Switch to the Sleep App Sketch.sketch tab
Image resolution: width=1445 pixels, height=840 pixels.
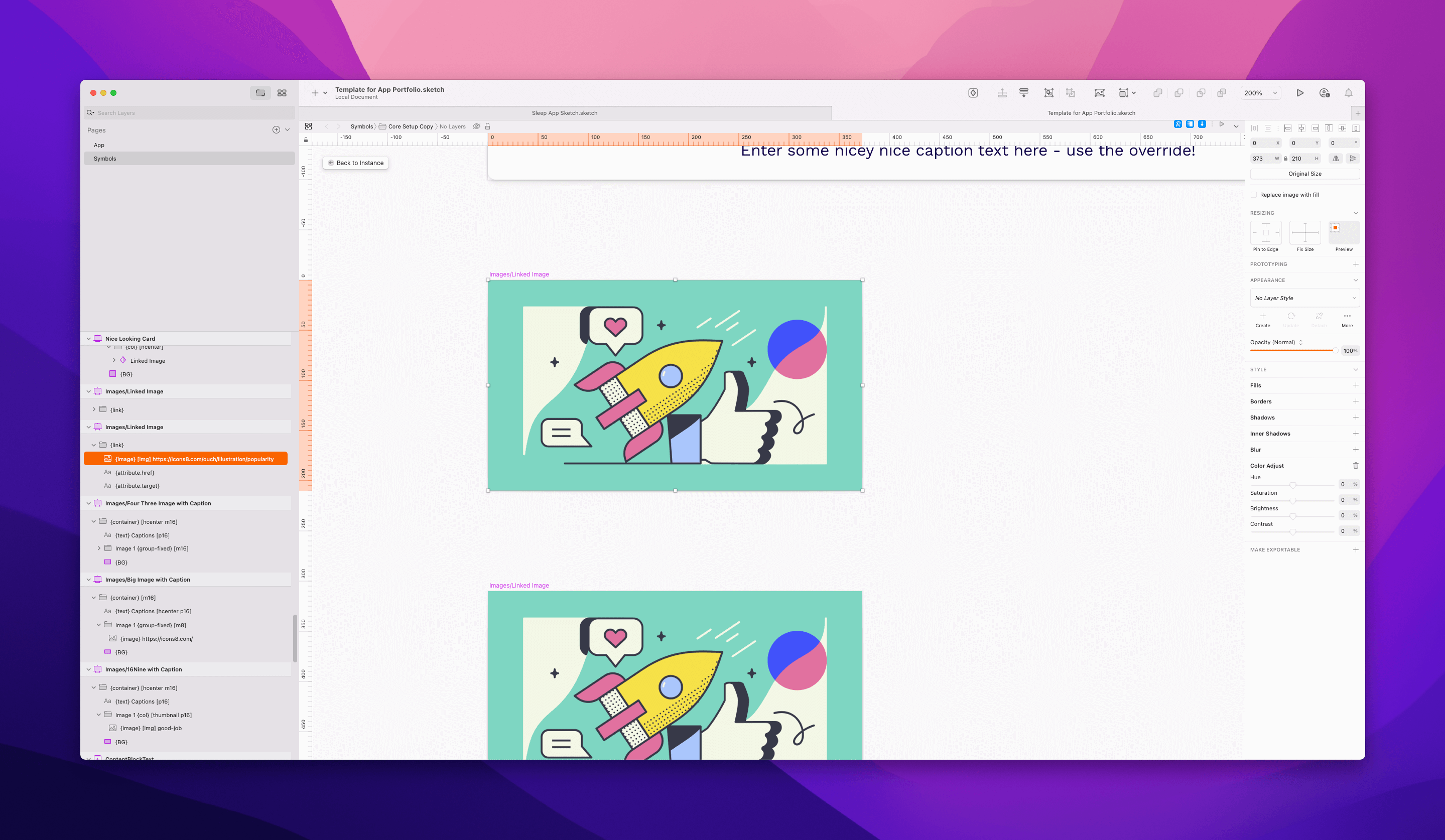pos(565,113)
